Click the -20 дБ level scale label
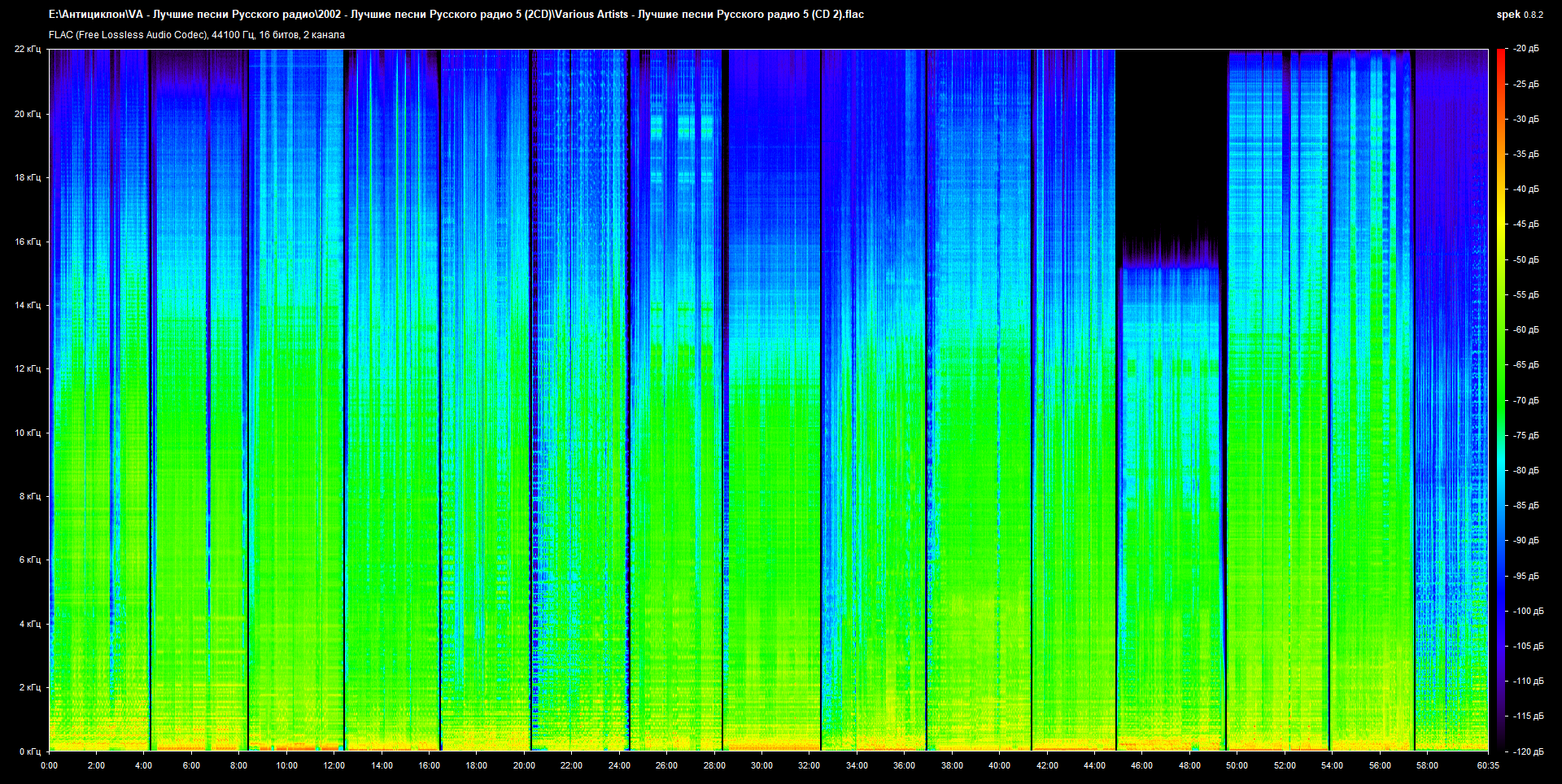The image size is (1562, 784). click(x=1526, y=49)
